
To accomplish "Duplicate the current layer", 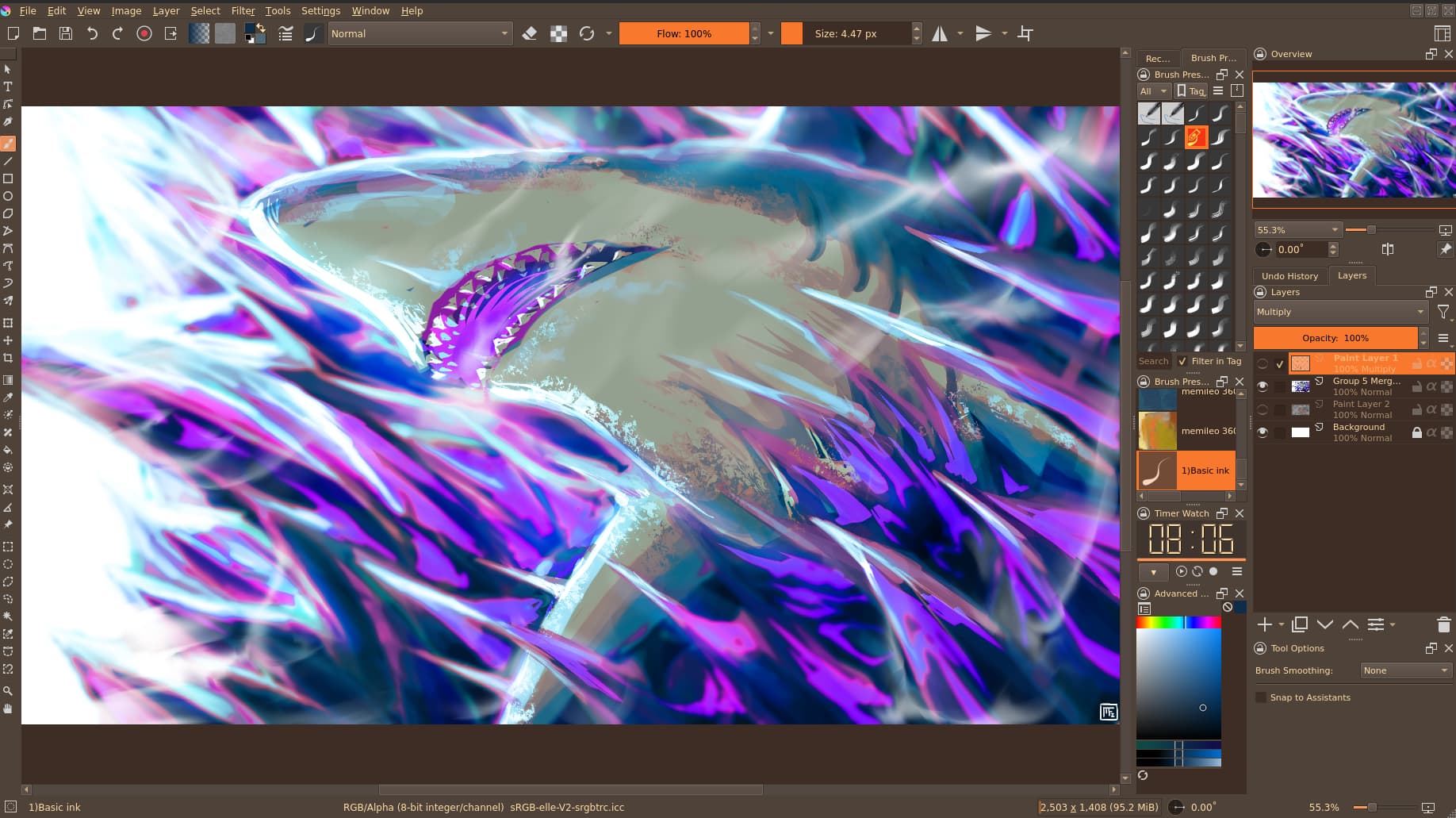I will click(1300, 624).
